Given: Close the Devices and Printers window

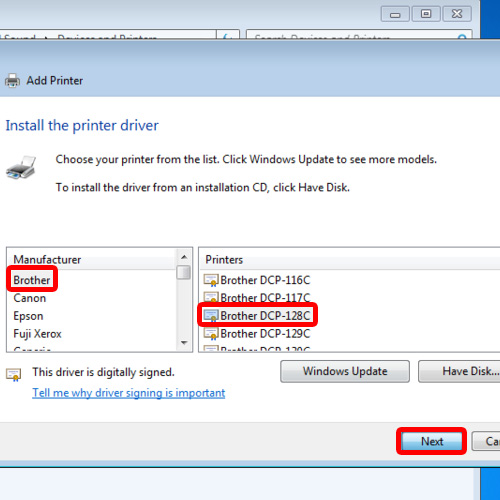Looking at the screenshot, I should pyautogui.click(x=457, y=14).
